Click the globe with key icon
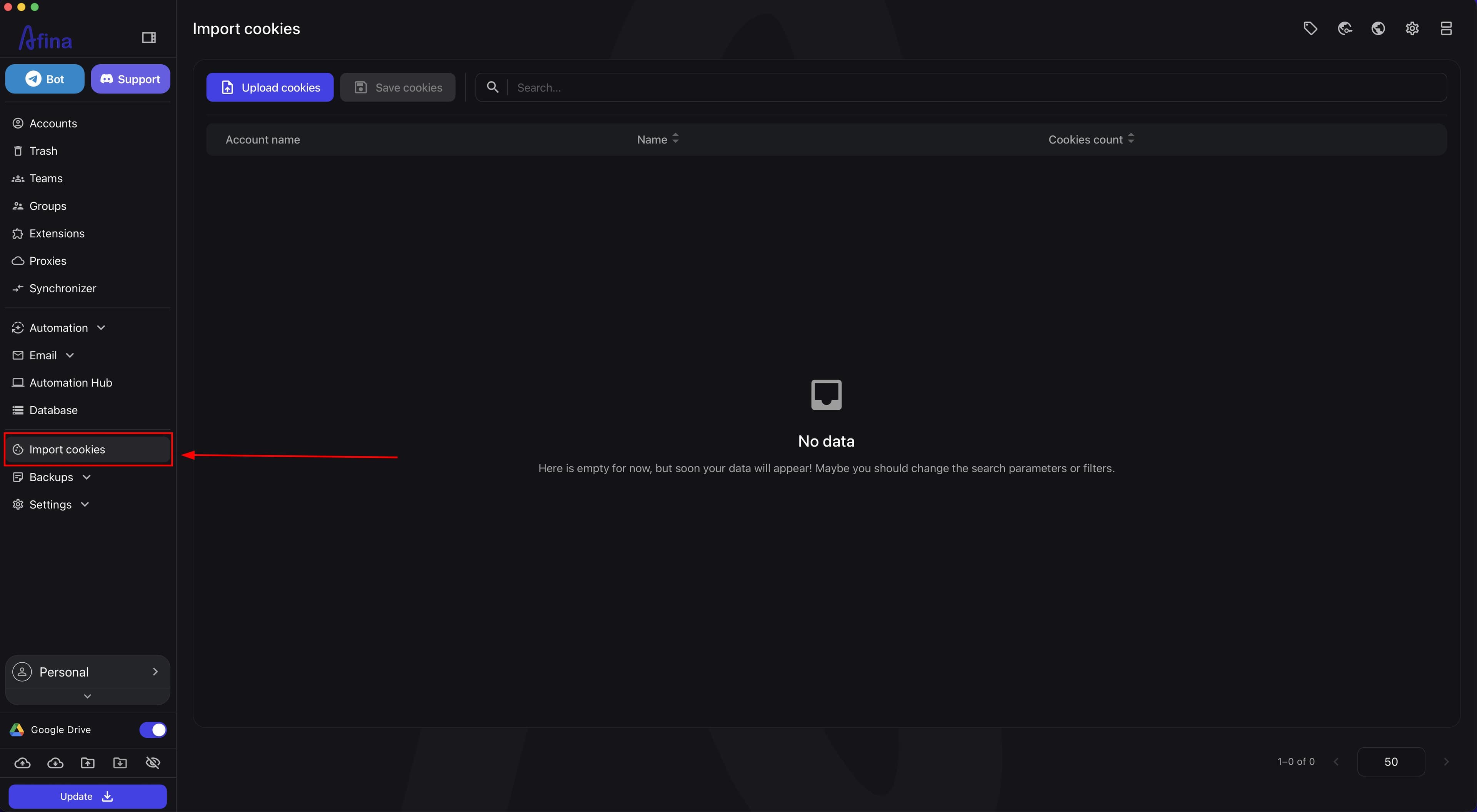Screen dimensions: 1477x812 point(1345,29)
